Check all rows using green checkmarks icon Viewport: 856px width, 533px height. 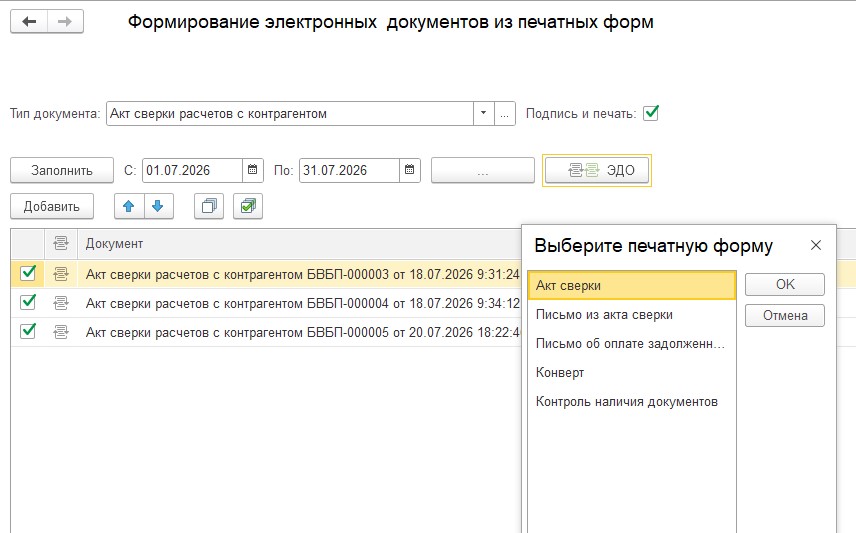(248, 206)
